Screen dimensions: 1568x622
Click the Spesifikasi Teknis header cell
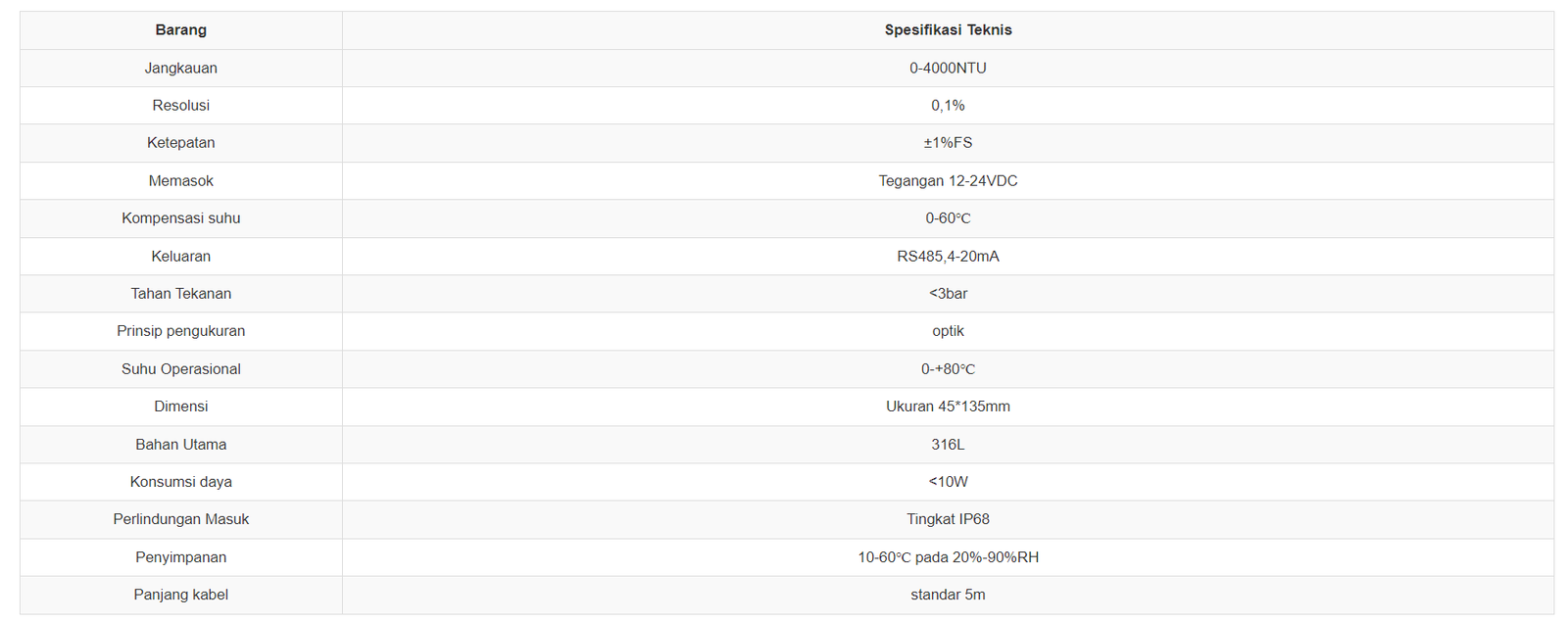point(948,30)
